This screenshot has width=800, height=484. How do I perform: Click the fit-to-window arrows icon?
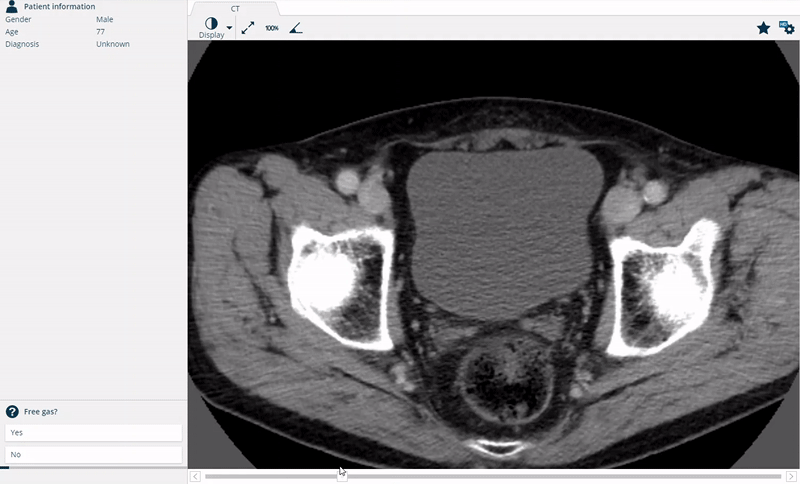pos(248,28)
